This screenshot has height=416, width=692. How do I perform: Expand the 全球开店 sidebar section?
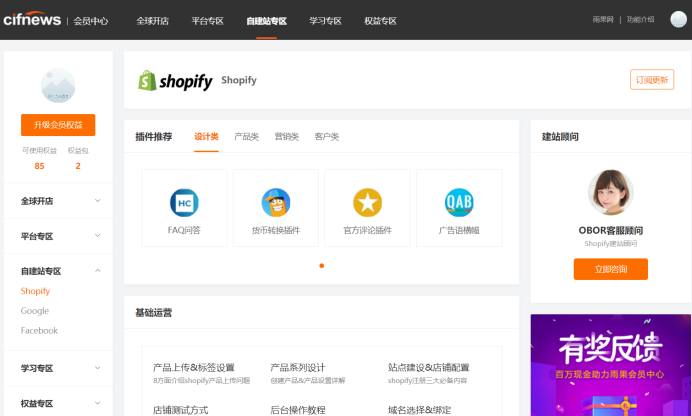tap(58, 201)
